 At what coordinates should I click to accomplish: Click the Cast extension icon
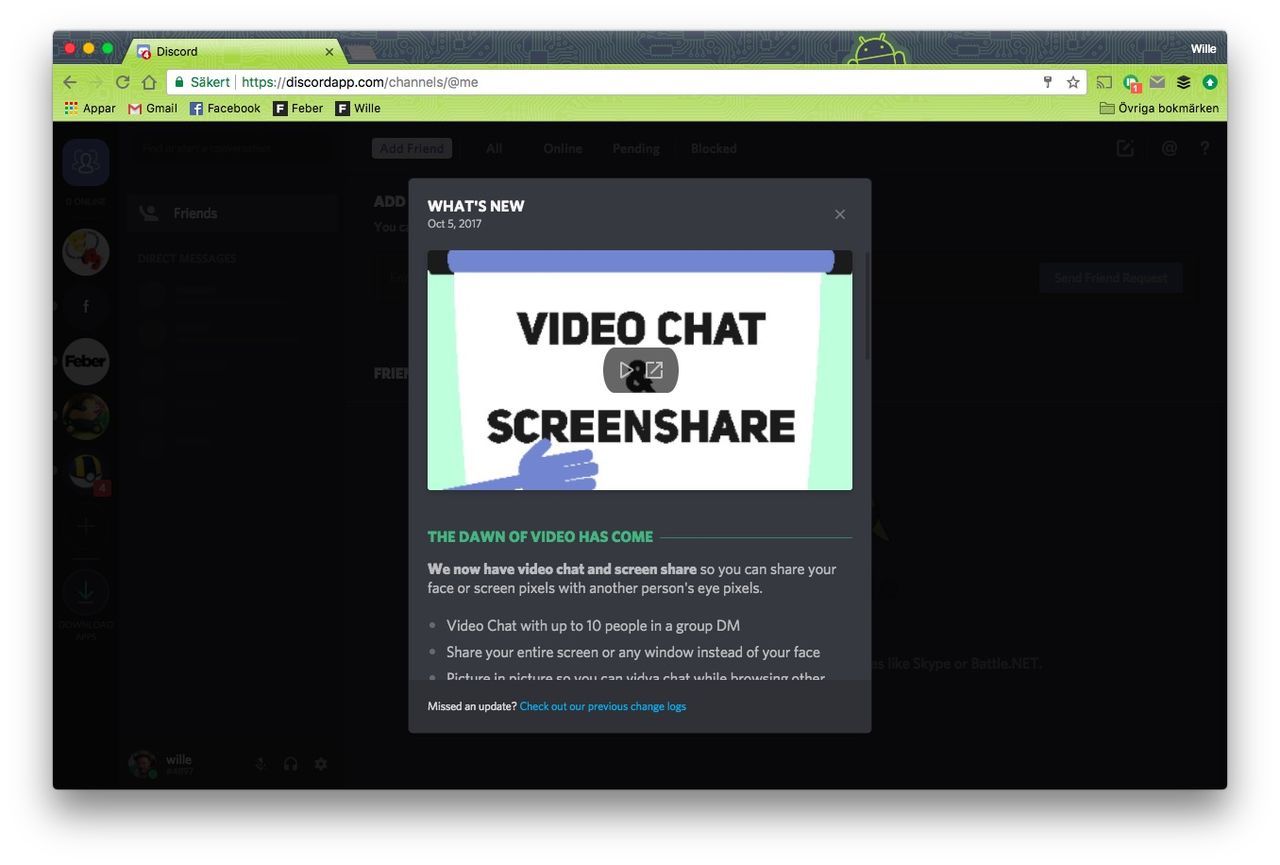pyautogui.click(x=1104, y=82)
